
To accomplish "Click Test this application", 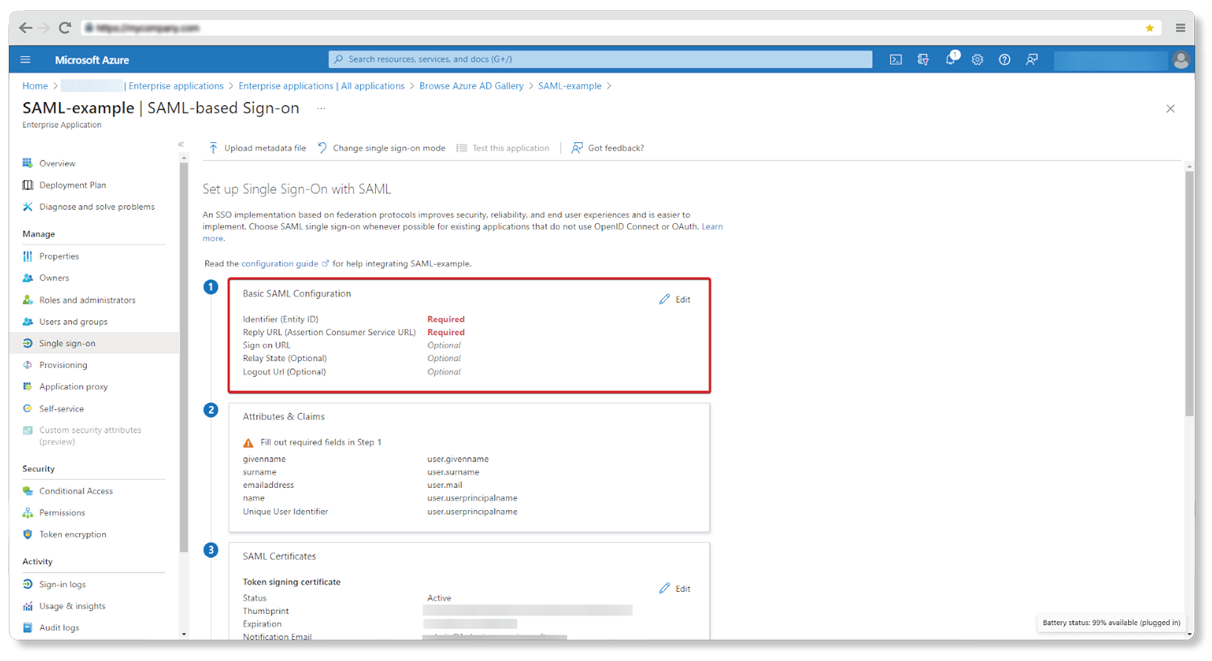I will click(503, 148).
